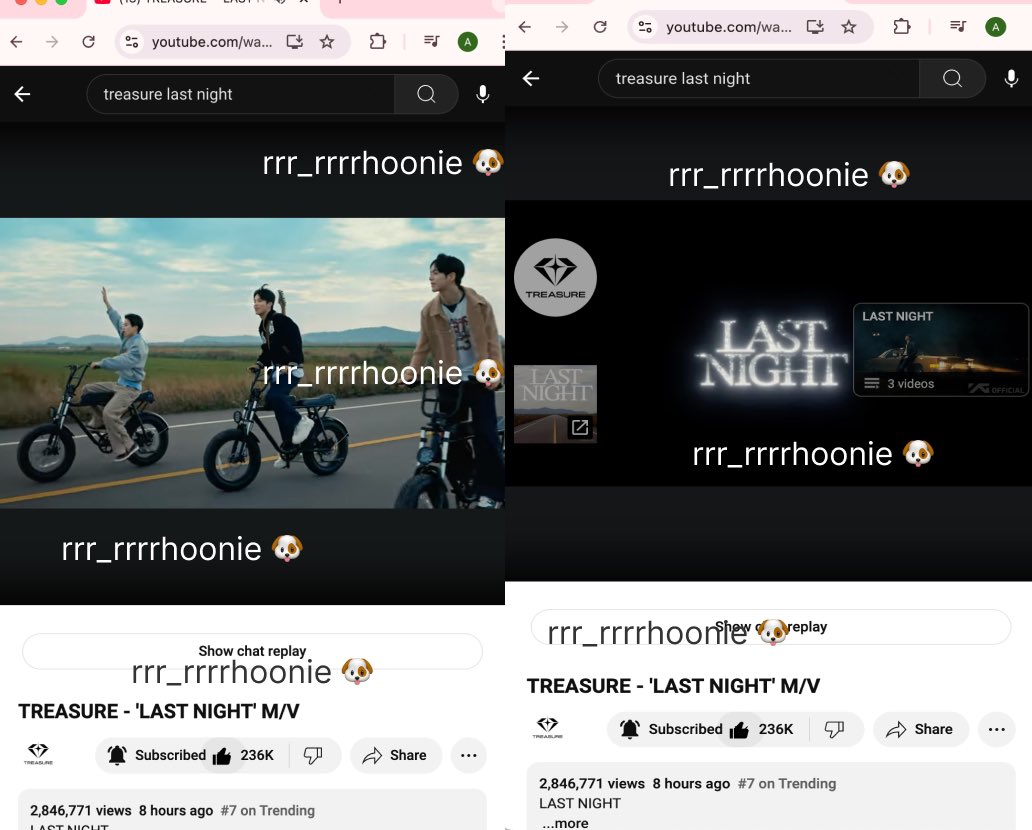Open LAST NIGHT end-screen link thumbnail
The width and height of the screenshot is (1032, 830).
(555, 404)
